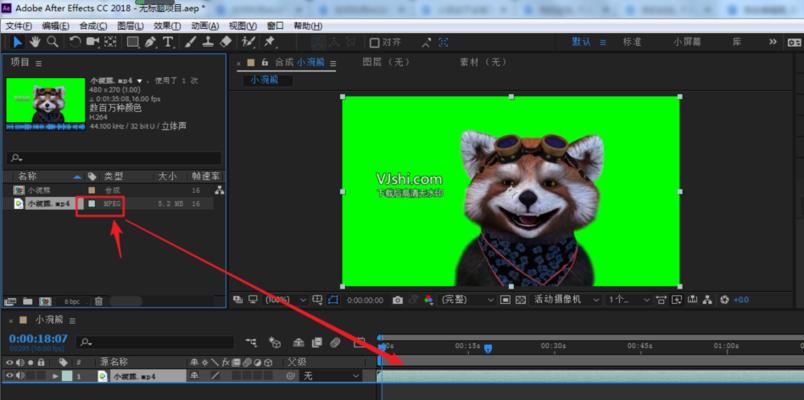Open the 项目 panel menu
The height and width of the screenshot is (400, 804).
[39, 63]
